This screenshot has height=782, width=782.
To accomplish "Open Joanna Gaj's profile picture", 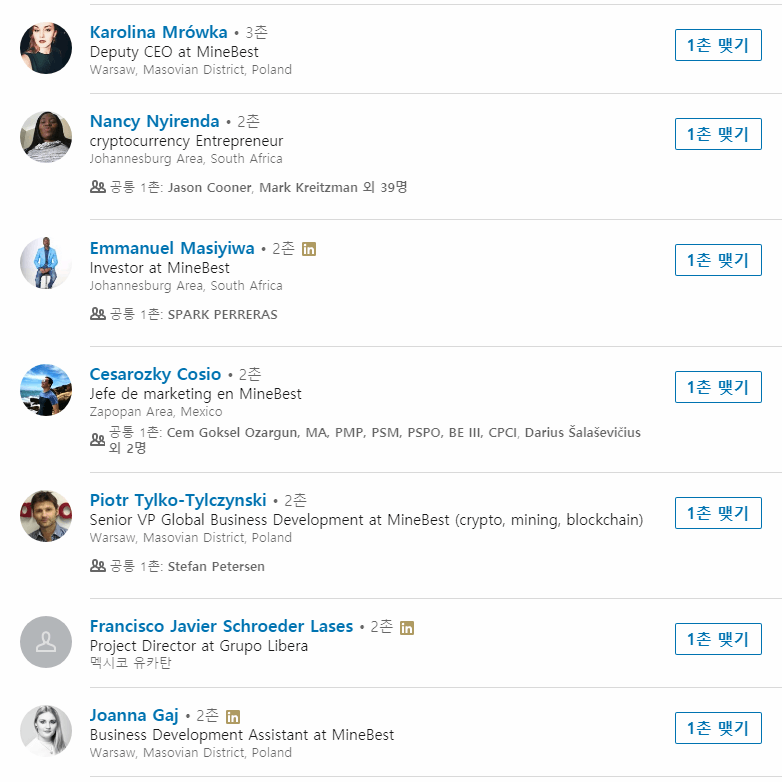I will pos(46,731).
